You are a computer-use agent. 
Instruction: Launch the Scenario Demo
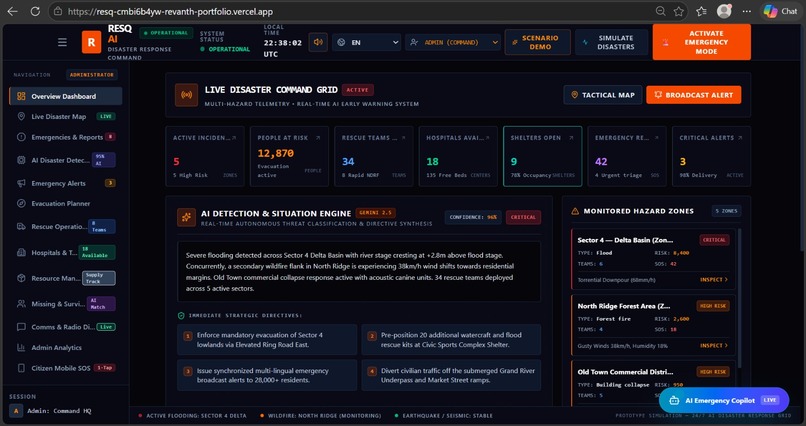tap(538, 42)
